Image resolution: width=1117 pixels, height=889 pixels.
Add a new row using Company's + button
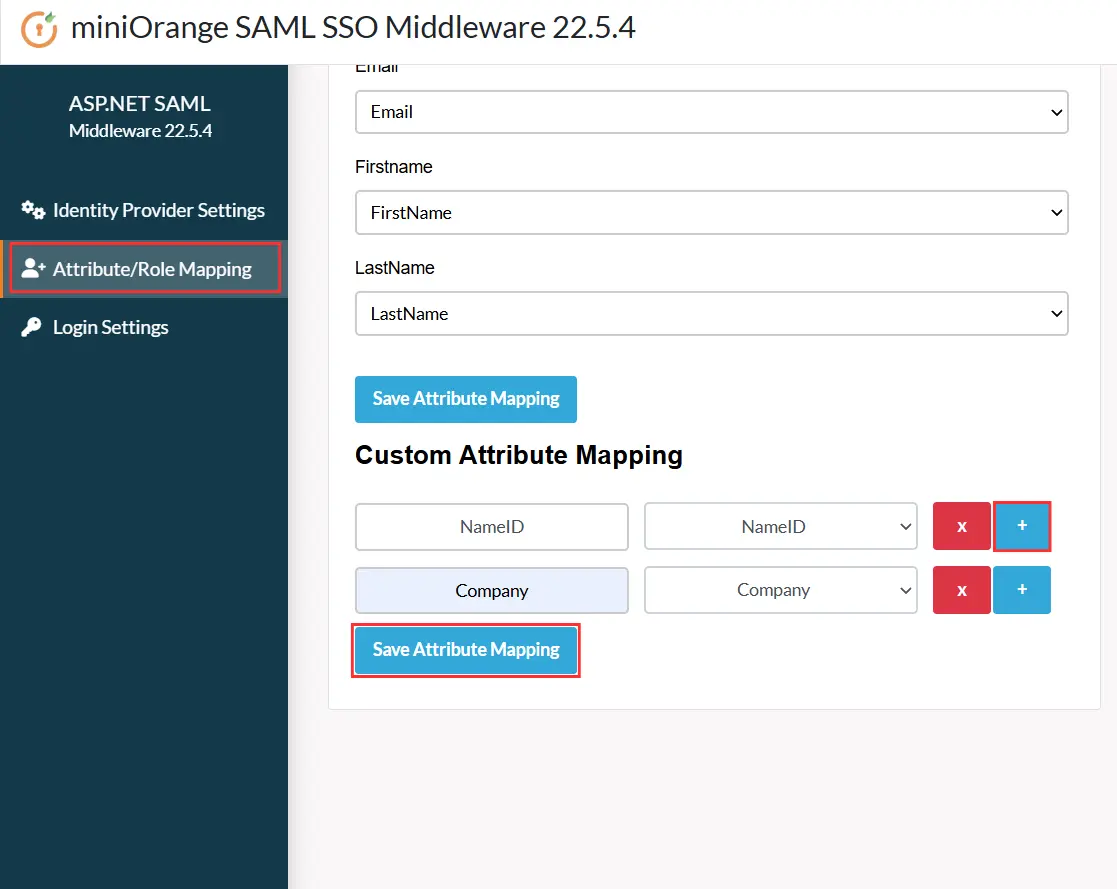[x=1021, y=590]
